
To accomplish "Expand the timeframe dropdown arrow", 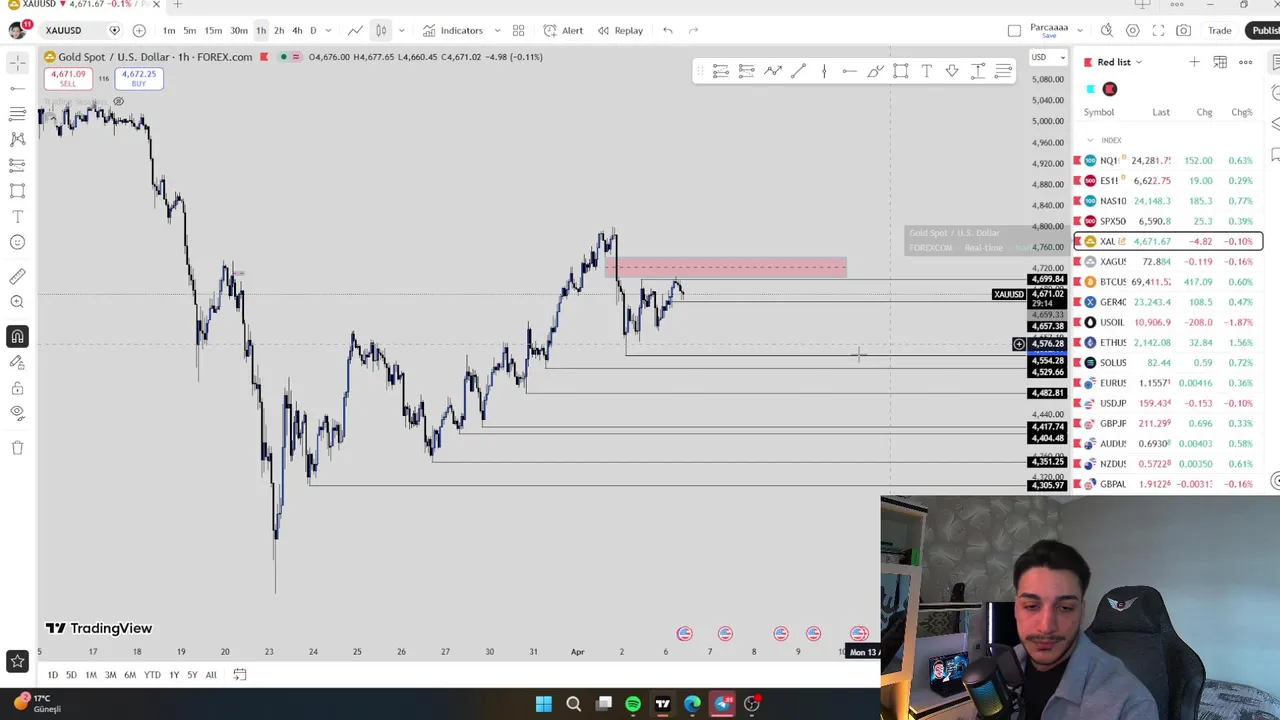I will 328,30.
